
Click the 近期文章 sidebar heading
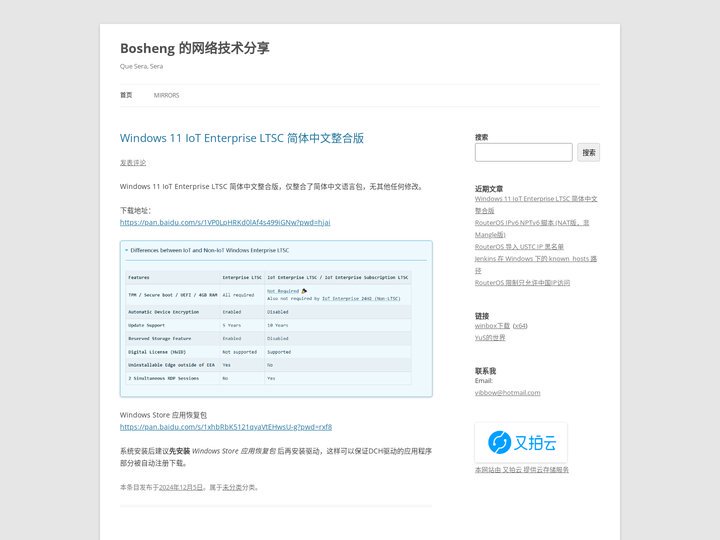coord(489,189)
